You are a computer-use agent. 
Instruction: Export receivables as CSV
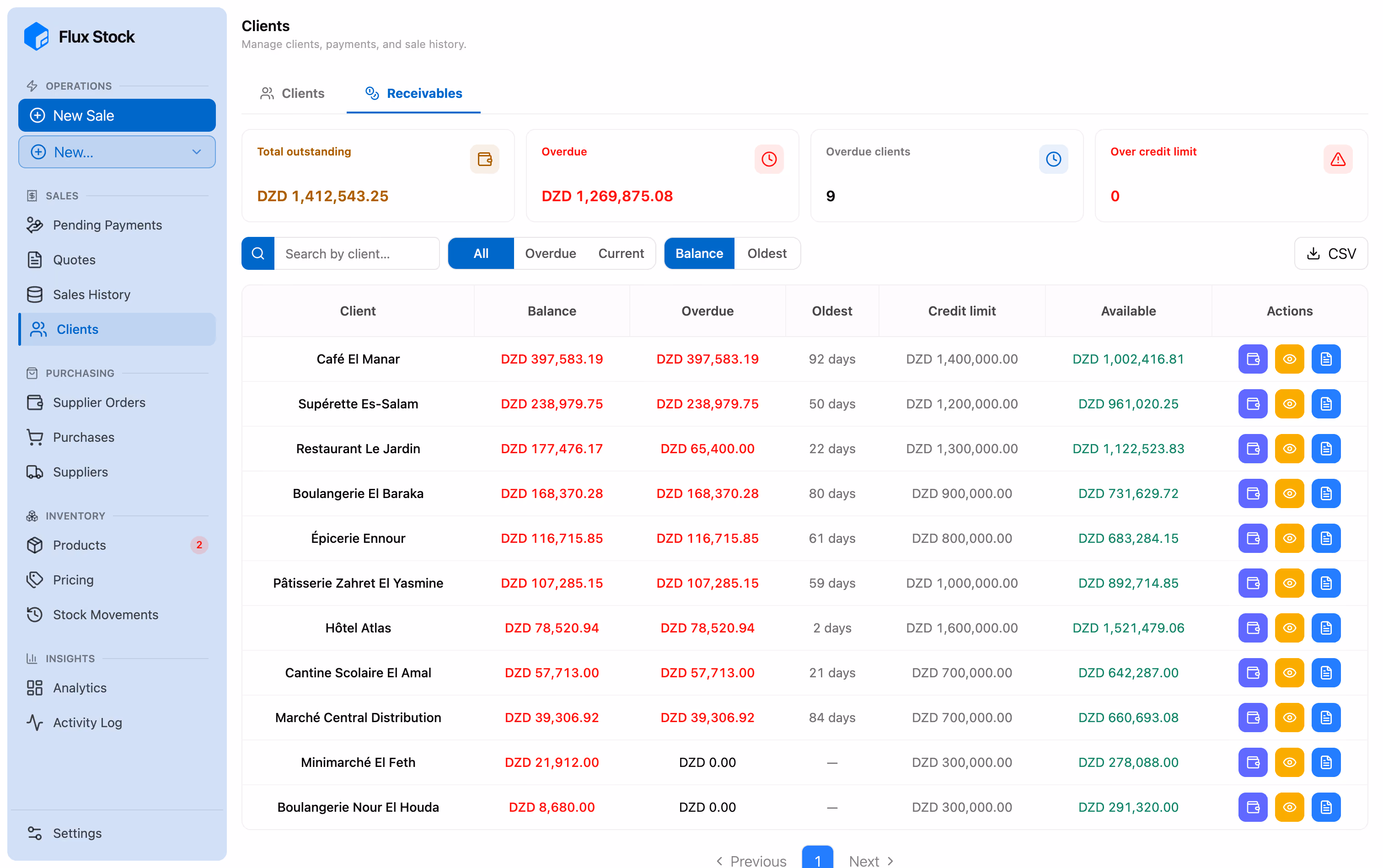coord(1330,253)
